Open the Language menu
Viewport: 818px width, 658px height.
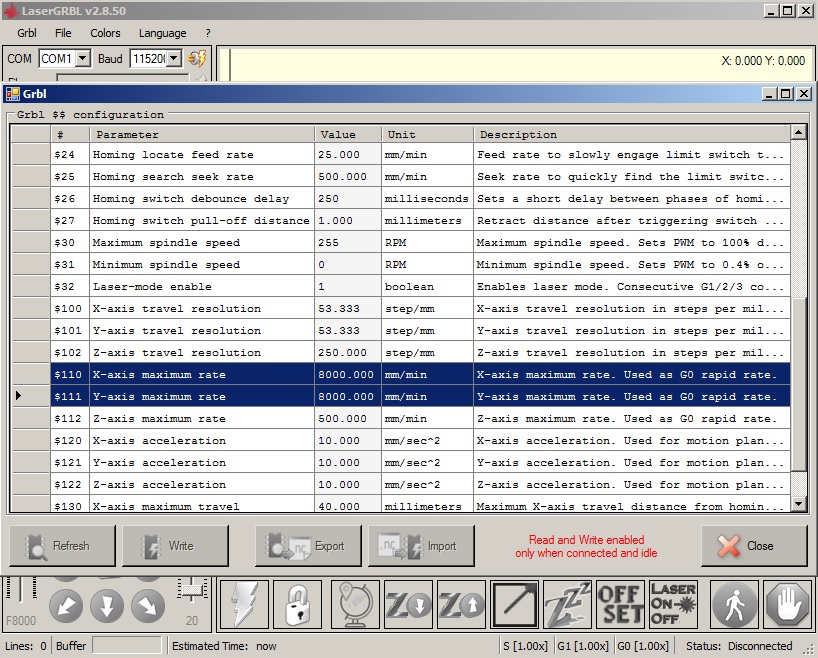tap(162, 33)
